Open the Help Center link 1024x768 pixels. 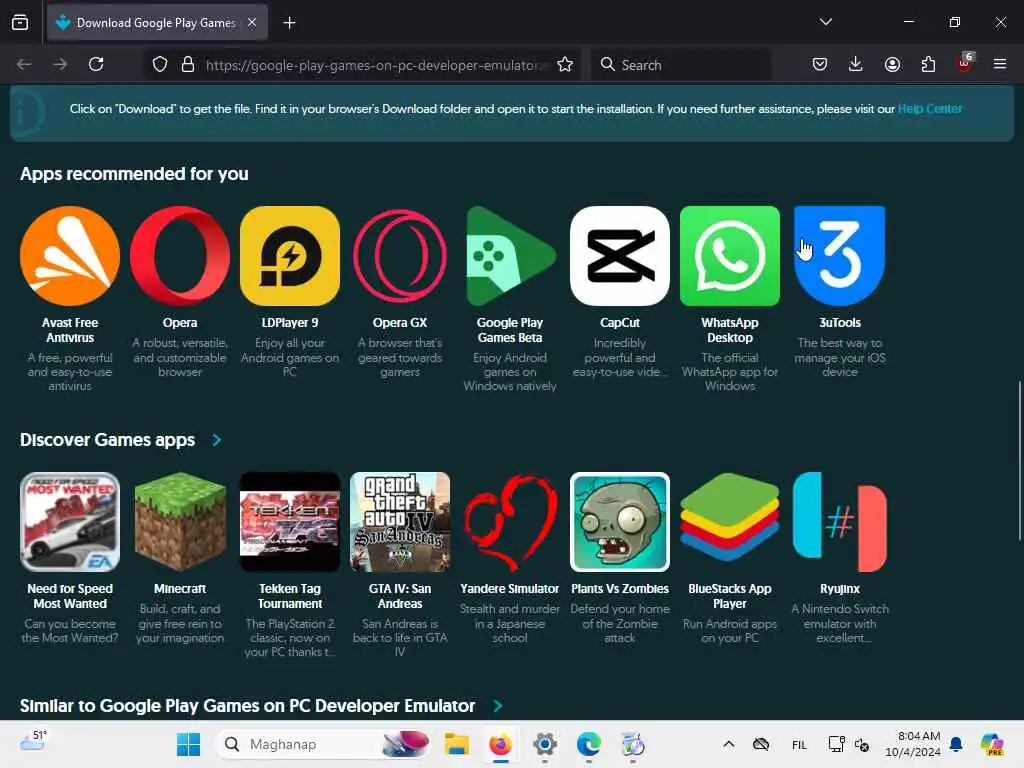929,108
